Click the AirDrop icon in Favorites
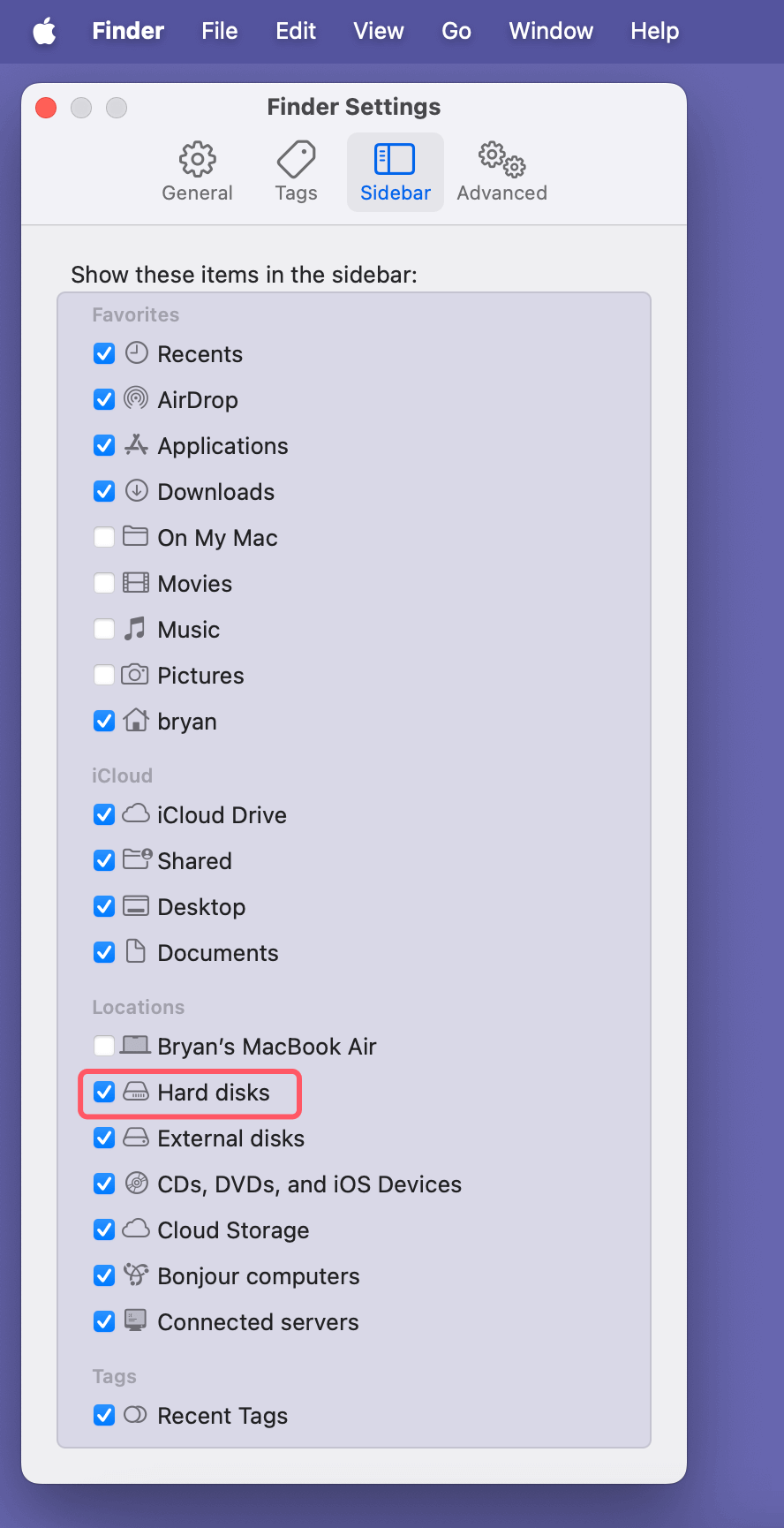The height and width of the screenshot is (1528, 784). coord(136,399)
